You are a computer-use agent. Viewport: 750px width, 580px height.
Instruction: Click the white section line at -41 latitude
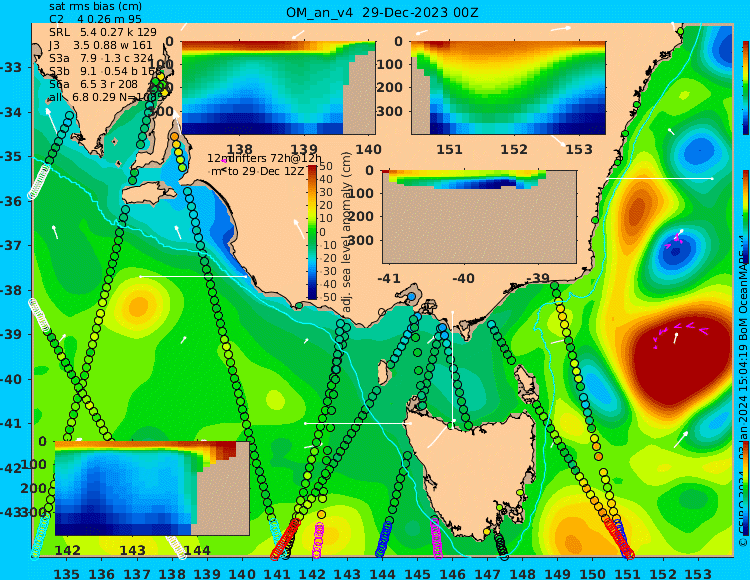pyautogui.click(x=358, y=423)
